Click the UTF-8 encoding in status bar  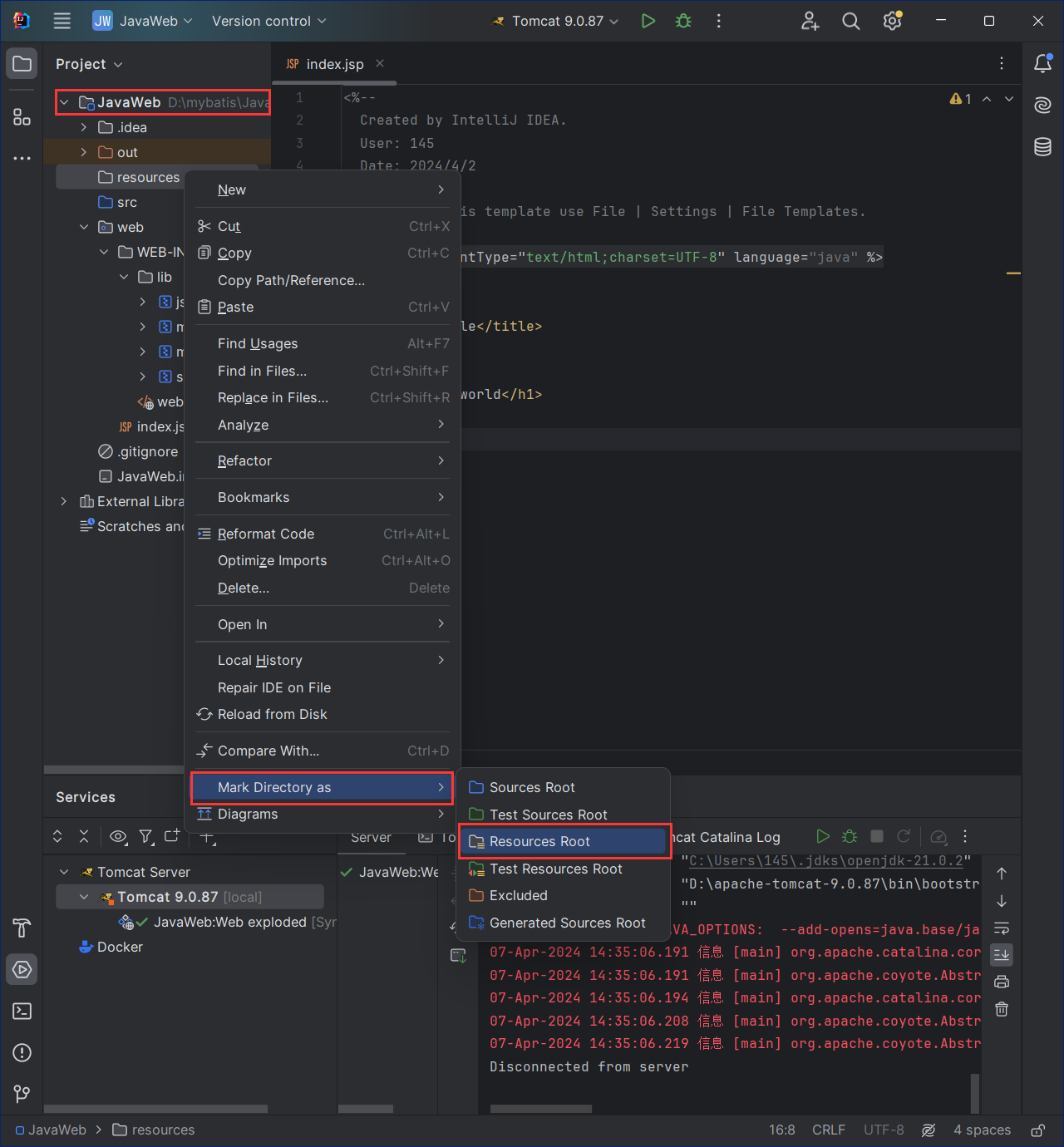[x=883, y=1130]
